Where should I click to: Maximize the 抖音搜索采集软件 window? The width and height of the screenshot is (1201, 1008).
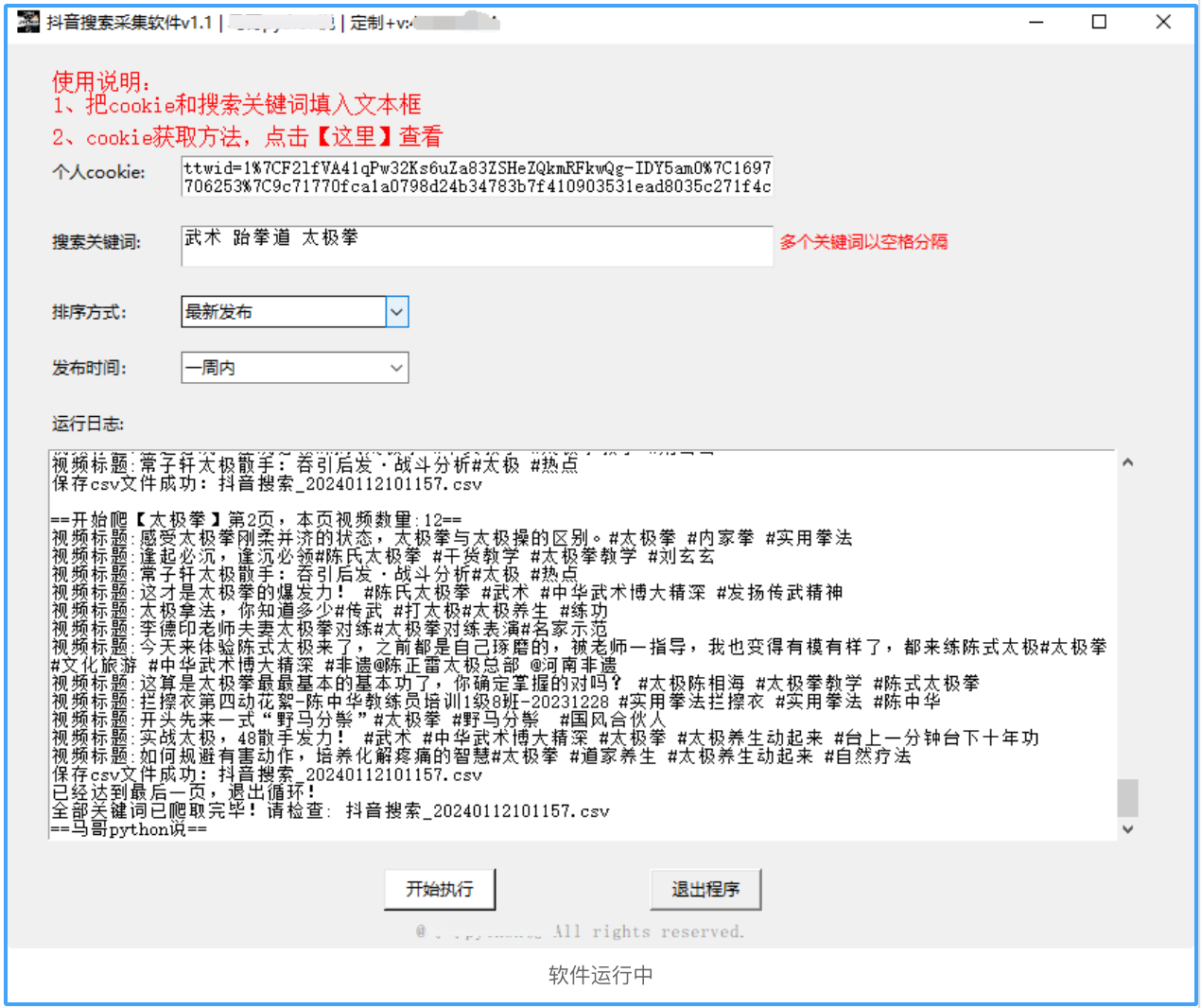[1099, 22]
